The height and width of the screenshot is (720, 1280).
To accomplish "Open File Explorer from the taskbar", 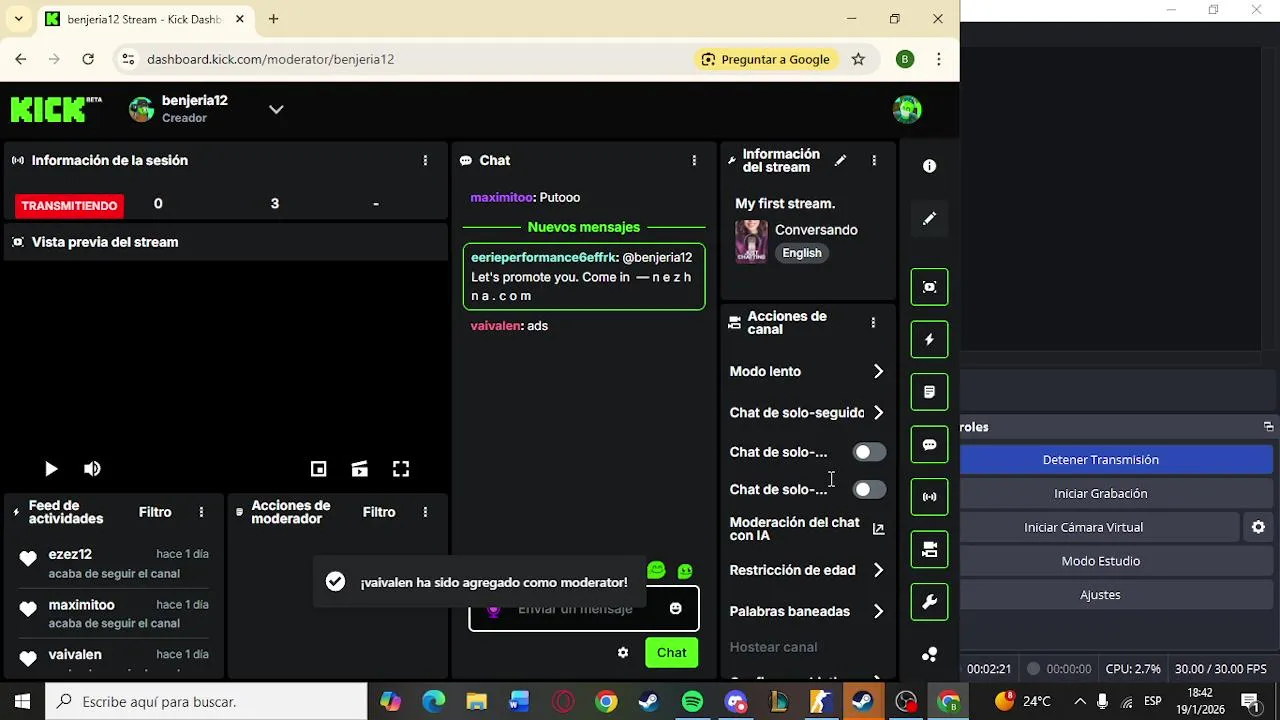I will click(x=476, y=702).
